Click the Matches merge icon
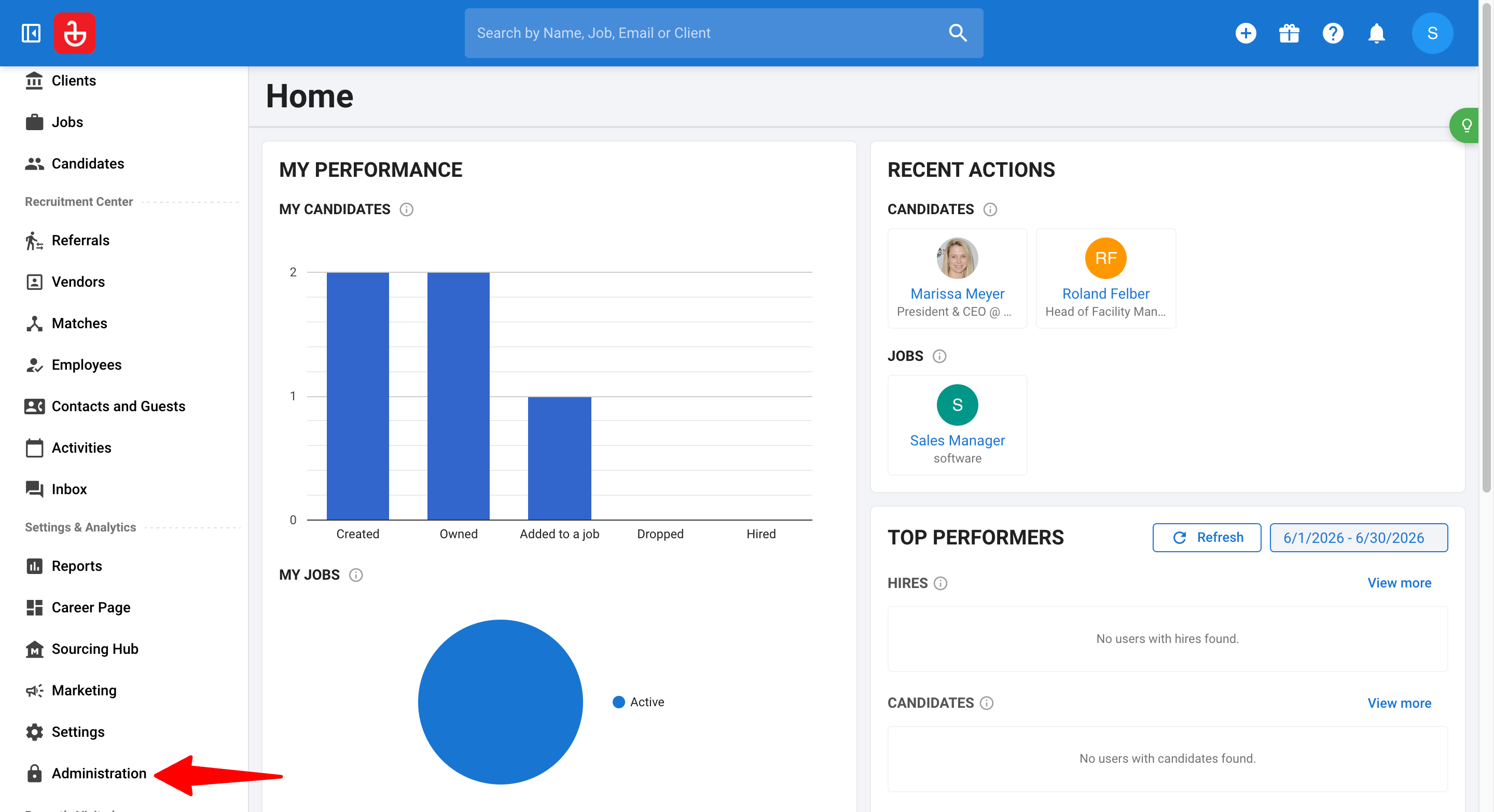The image size is (1494, 812). coord(34,323)
